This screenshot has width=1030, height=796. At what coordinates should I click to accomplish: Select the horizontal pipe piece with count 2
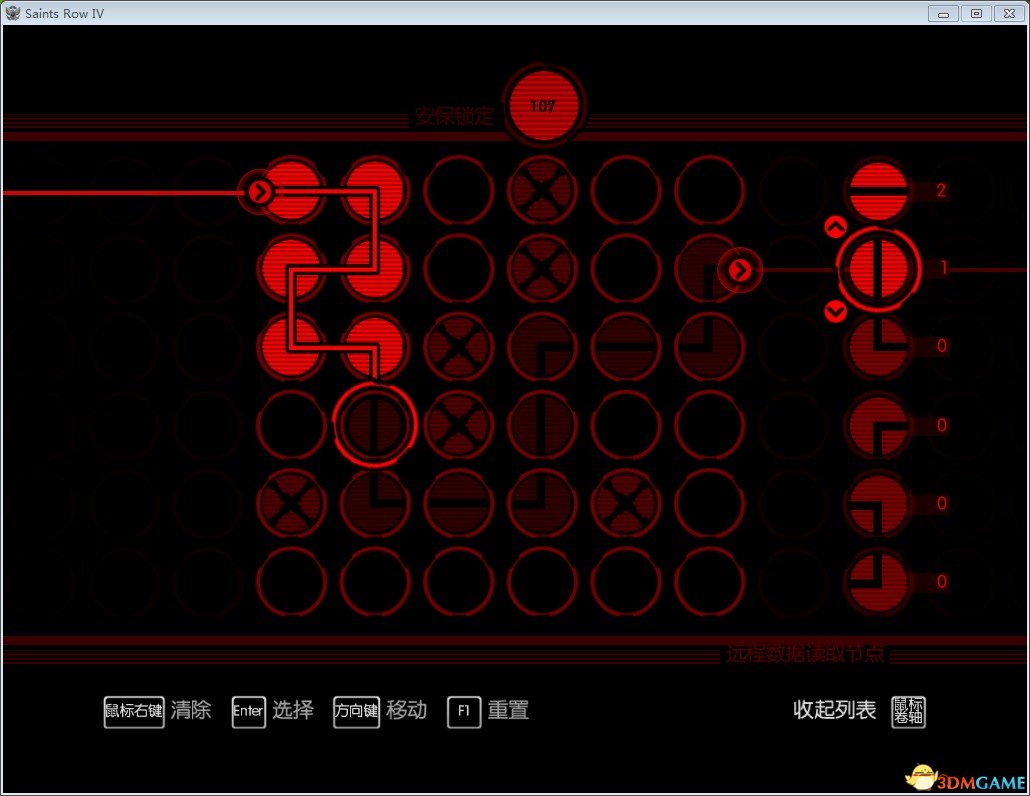tap(878, 190)
